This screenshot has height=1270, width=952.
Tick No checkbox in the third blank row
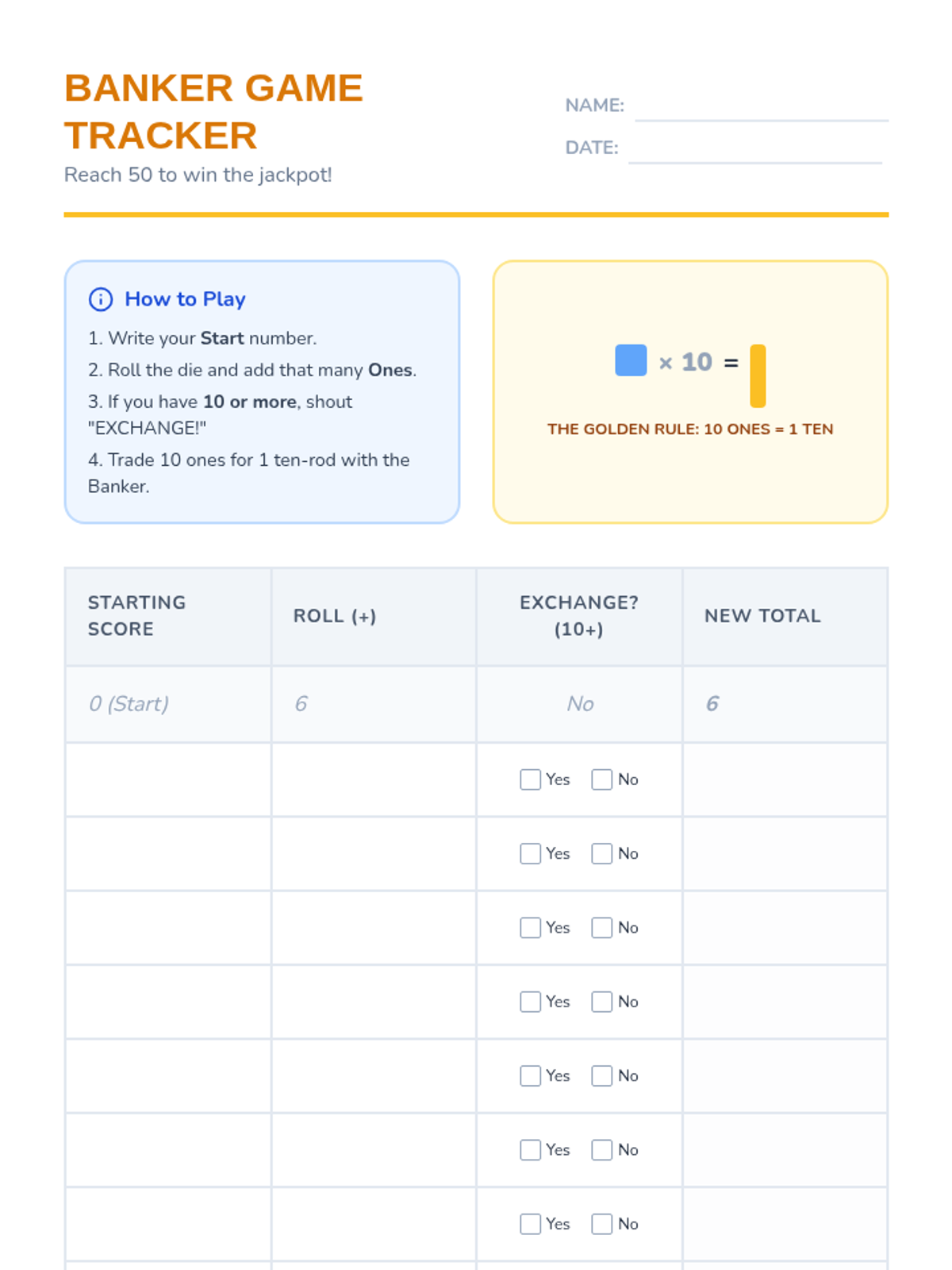coord(601,928)
